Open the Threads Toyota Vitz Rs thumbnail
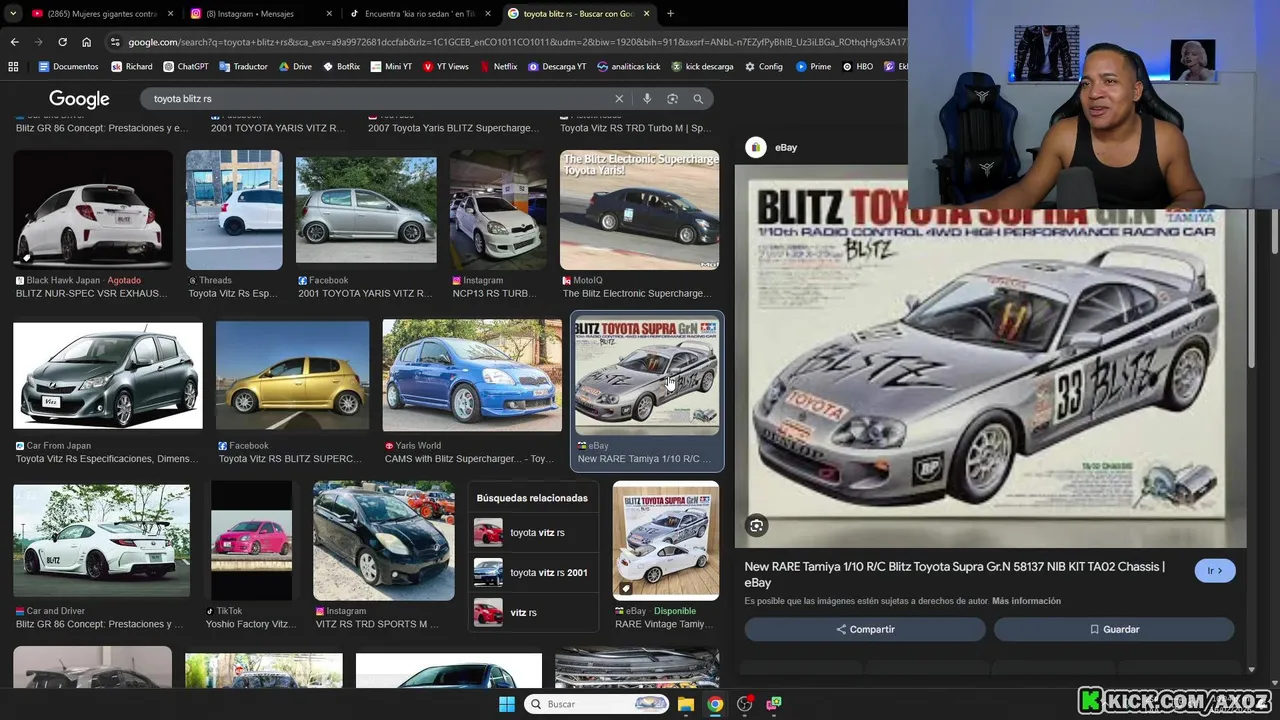Image resolution: width=1280 pixels, height=720 pixels. (x=234, y=209)
